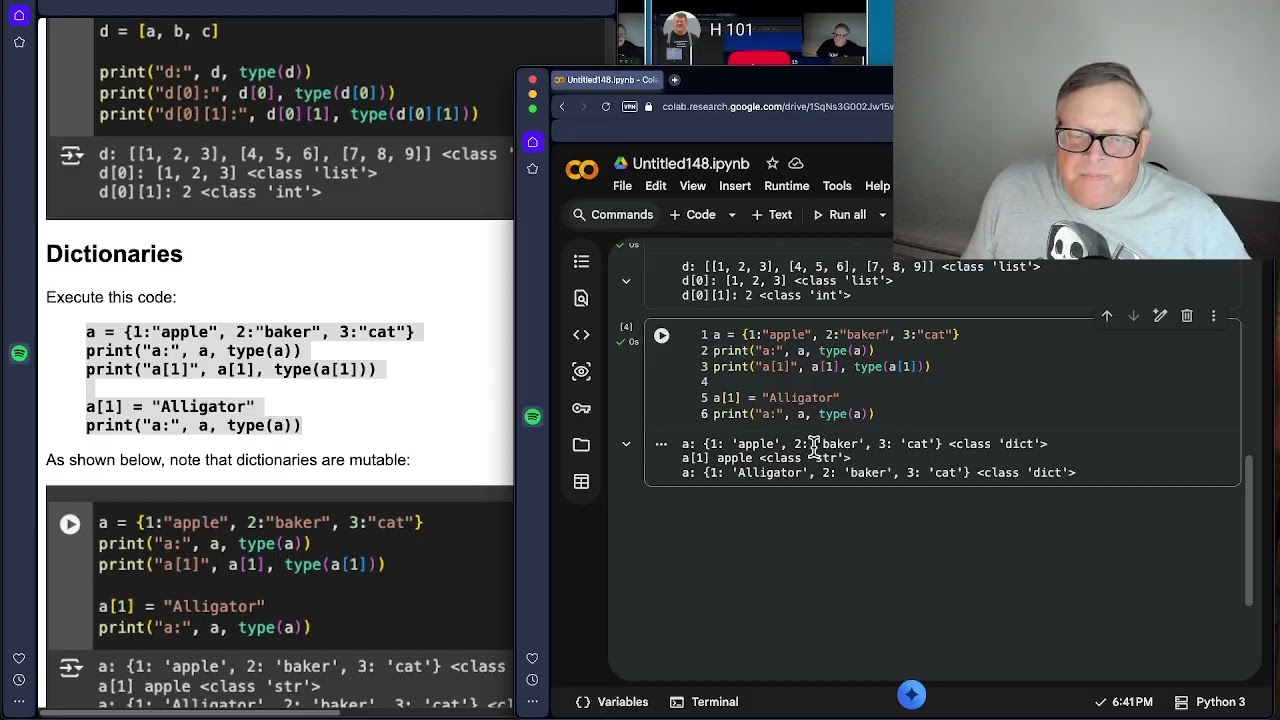This screenshot has width=1280, height=720.
Task: Reload the Colab browser page
Action: tap(606, 107)
